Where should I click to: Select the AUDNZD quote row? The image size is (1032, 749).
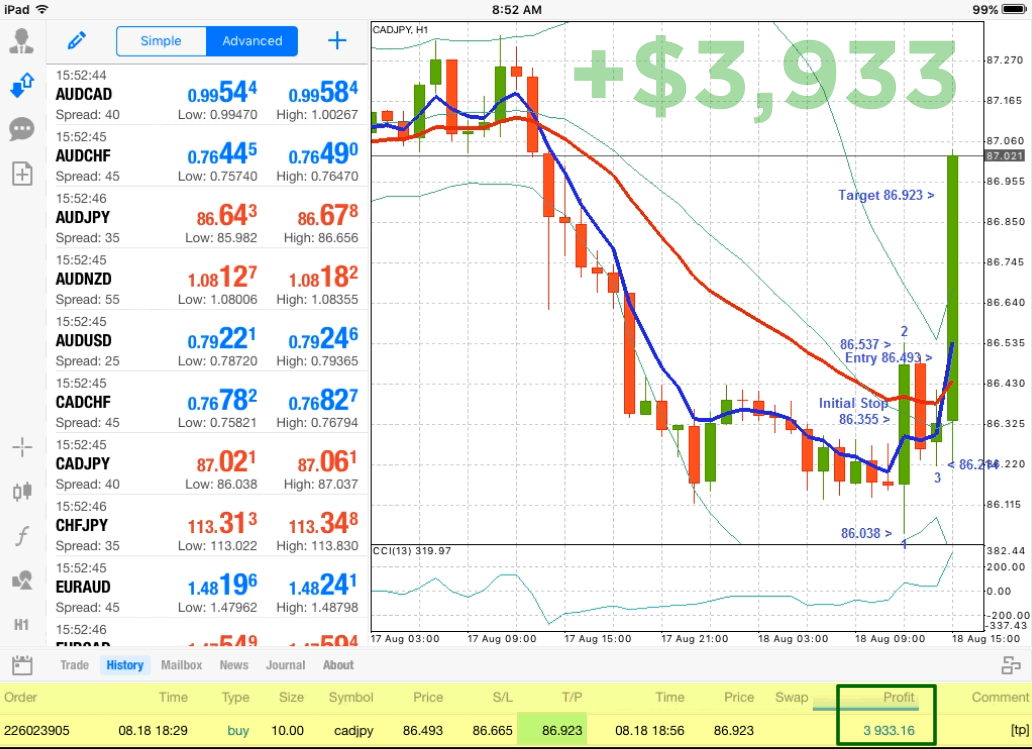pos(207,280)
